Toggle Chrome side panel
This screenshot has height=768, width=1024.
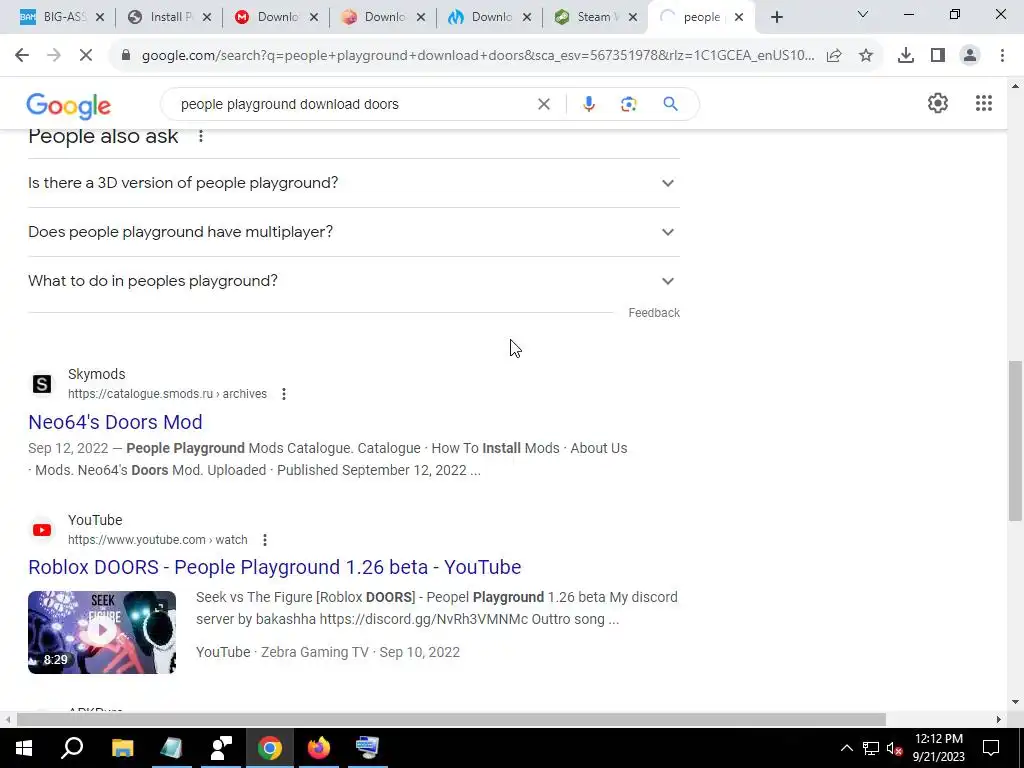(938, 56)
